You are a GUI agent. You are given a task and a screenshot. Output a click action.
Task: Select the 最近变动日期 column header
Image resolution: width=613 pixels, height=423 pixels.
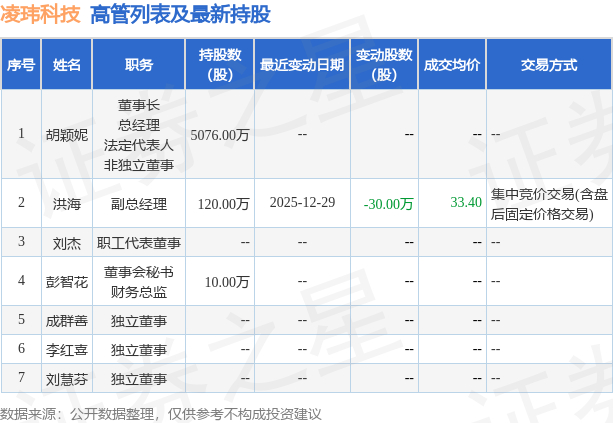[x=302, y=65]
